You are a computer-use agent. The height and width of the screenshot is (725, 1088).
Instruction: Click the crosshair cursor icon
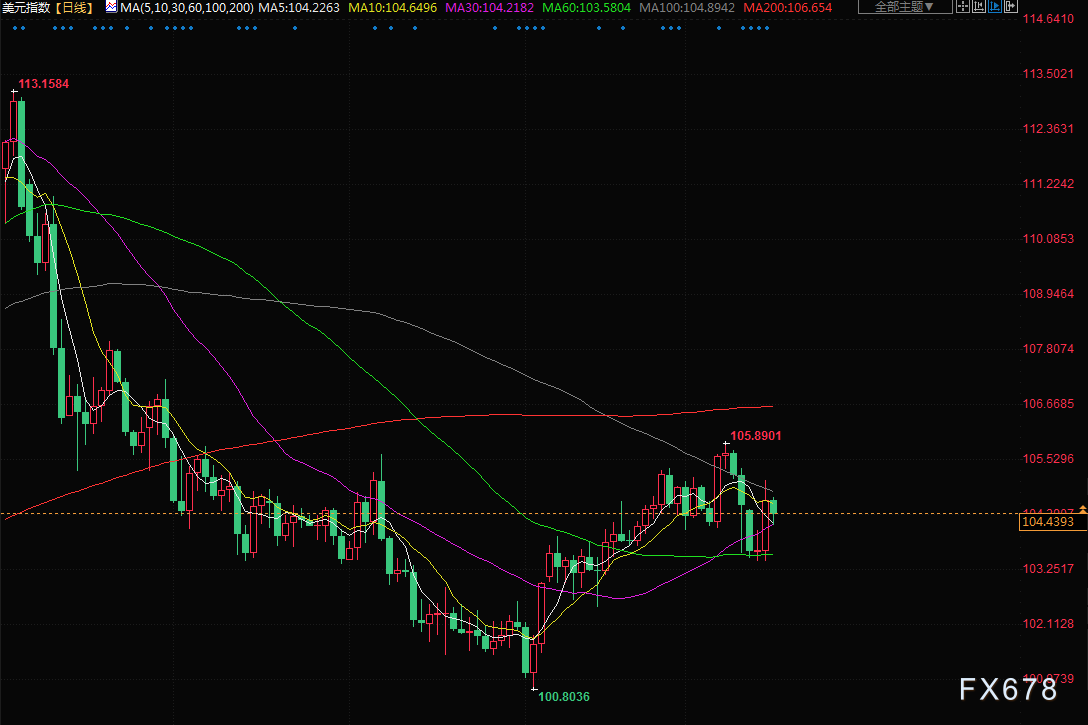pos(963,7)
